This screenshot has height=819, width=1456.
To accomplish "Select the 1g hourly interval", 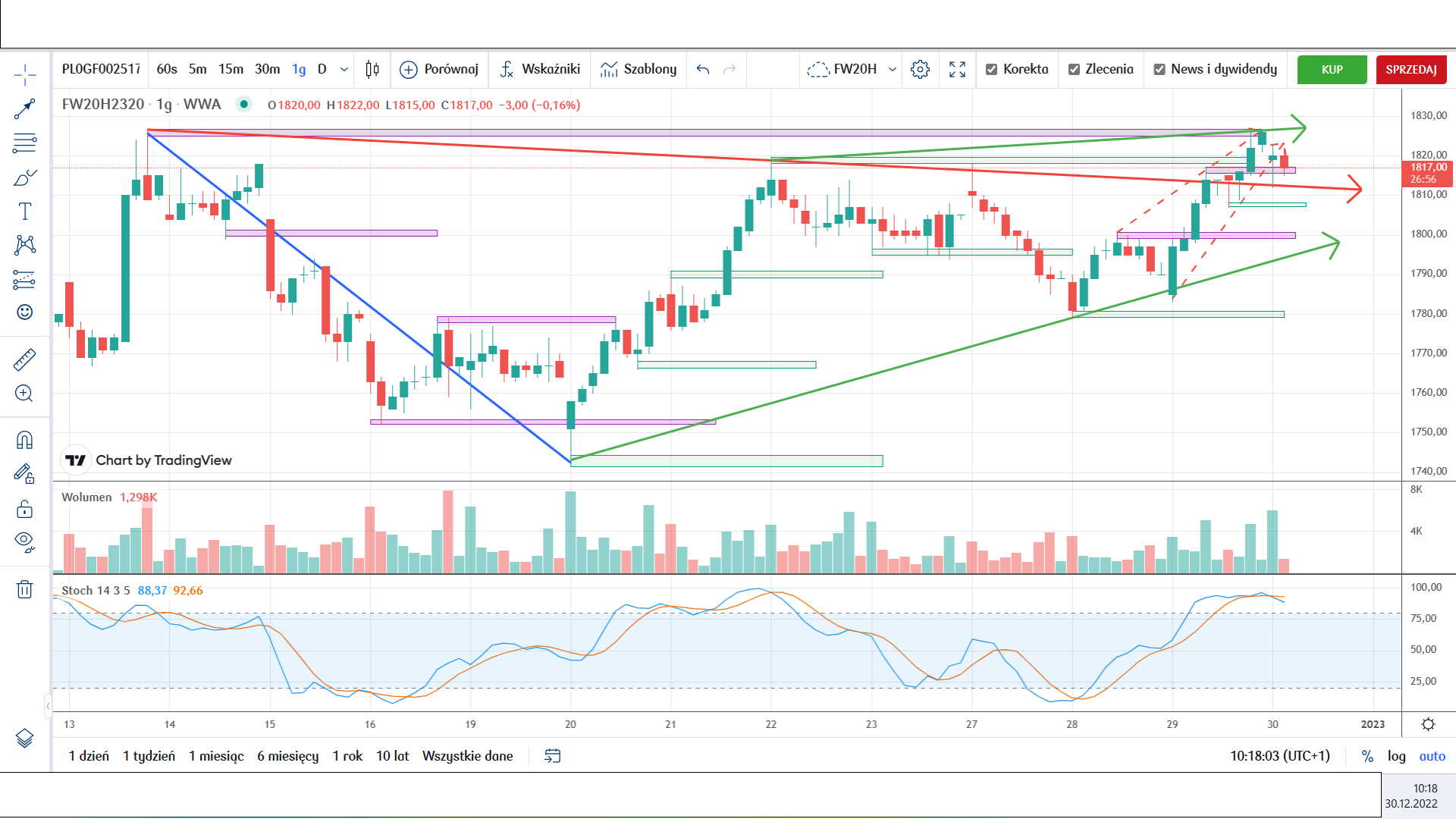I will pyautogui.click(x=300, y=69).
